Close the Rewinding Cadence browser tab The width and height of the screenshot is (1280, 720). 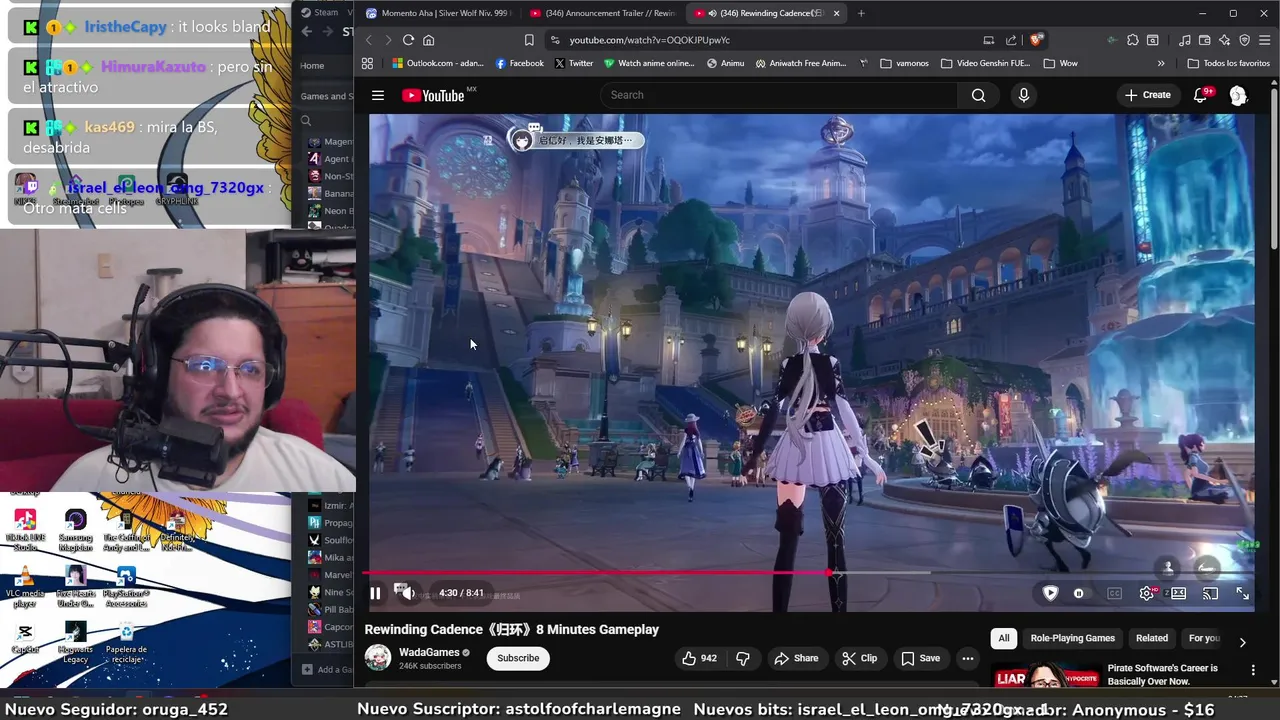(836, 13)
